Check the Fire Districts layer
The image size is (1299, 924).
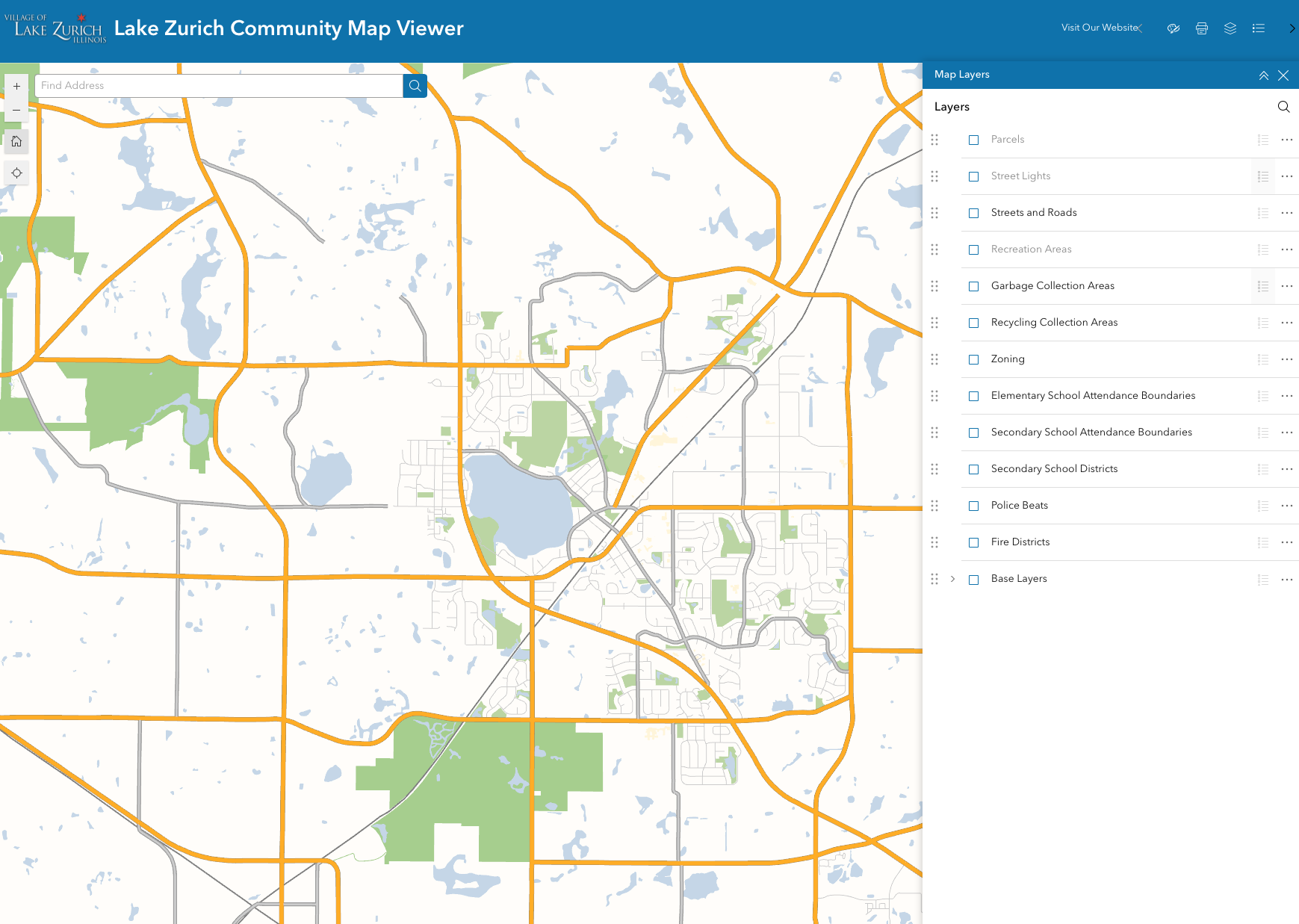click(973, 542)
